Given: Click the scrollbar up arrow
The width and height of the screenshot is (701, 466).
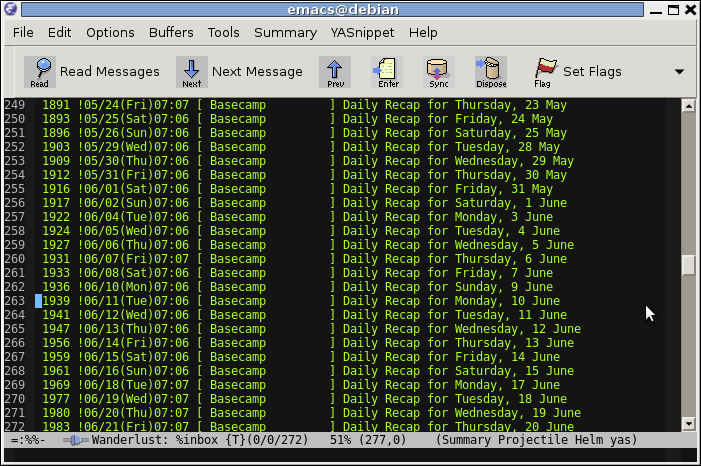Looking at the screenshot, I should coord(688,106).
